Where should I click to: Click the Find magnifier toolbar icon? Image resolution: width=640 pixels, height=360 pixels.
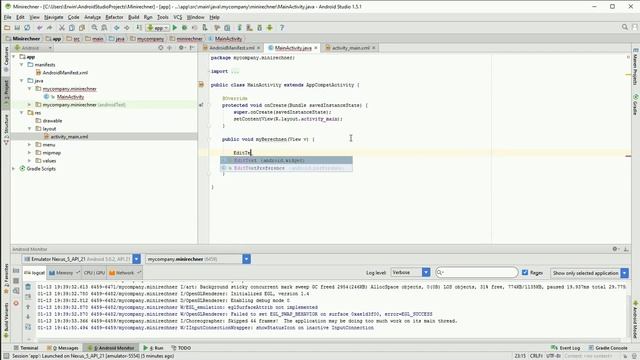94,28
